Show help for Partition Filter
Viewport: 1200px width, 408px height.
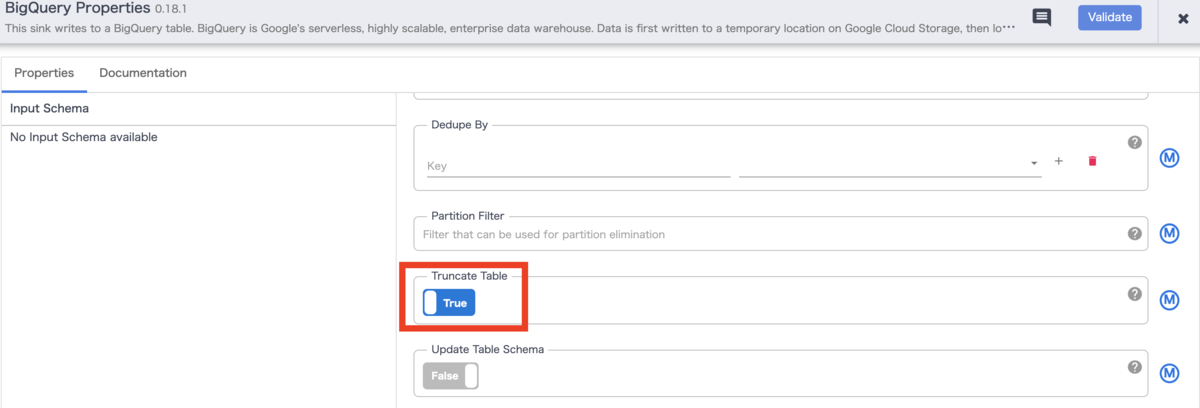1134,233
